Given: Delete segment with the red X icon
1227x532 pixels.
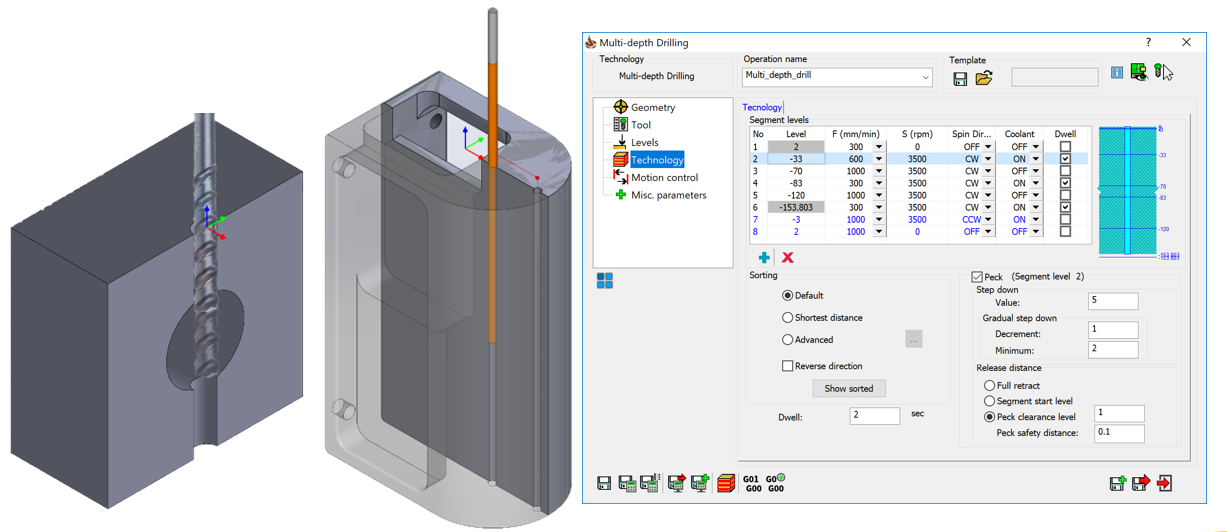Looking at the screenshot, I should (788, 258).
